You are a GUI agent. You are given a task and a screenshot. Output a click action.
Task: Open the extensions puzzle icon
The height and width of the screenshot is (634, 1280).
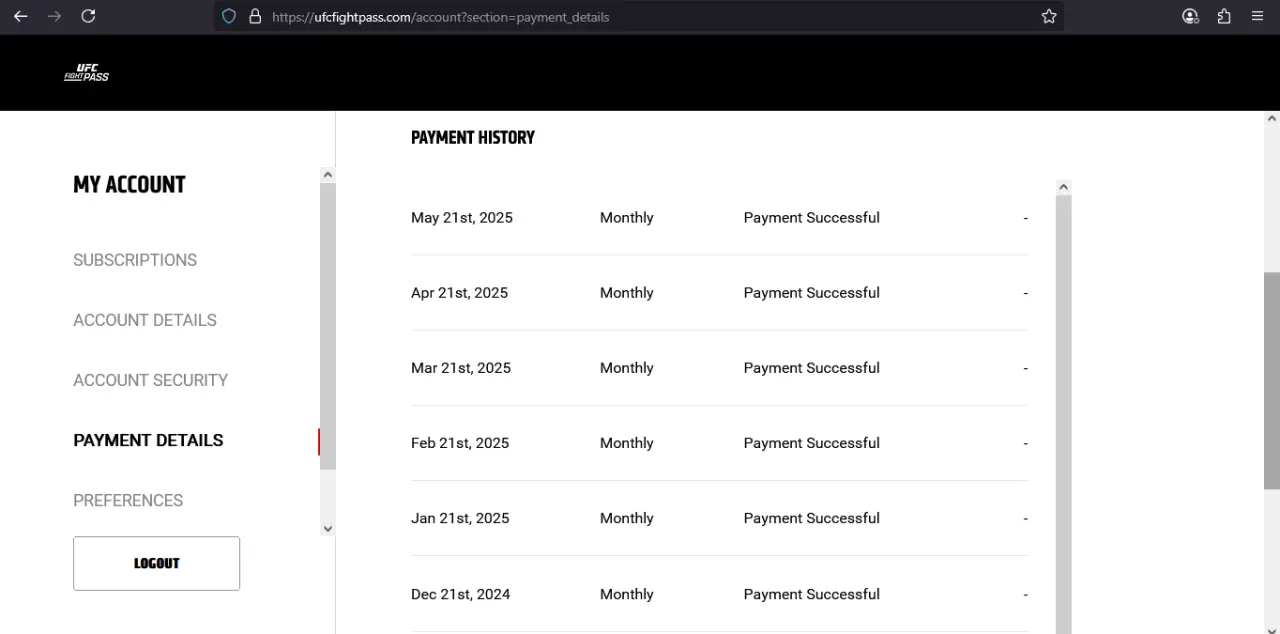[x=1224, y=16]
